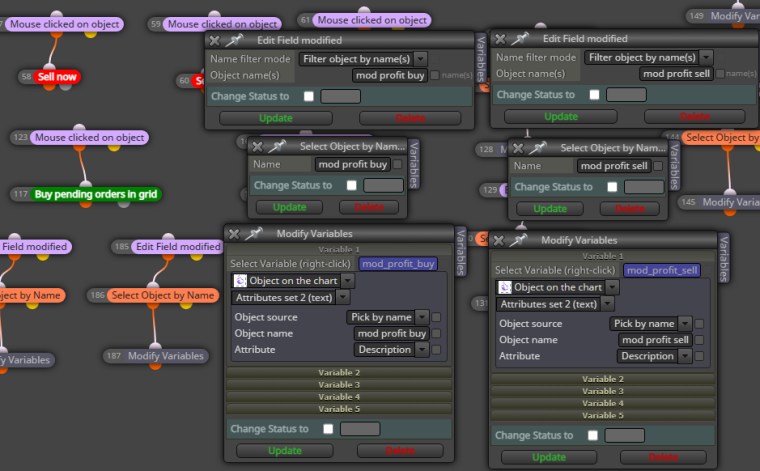Viewport: 760px width, 471px height.
Task: Close the mod_profit_buy Modify Variables panel
Action: [x=234, y=234]
